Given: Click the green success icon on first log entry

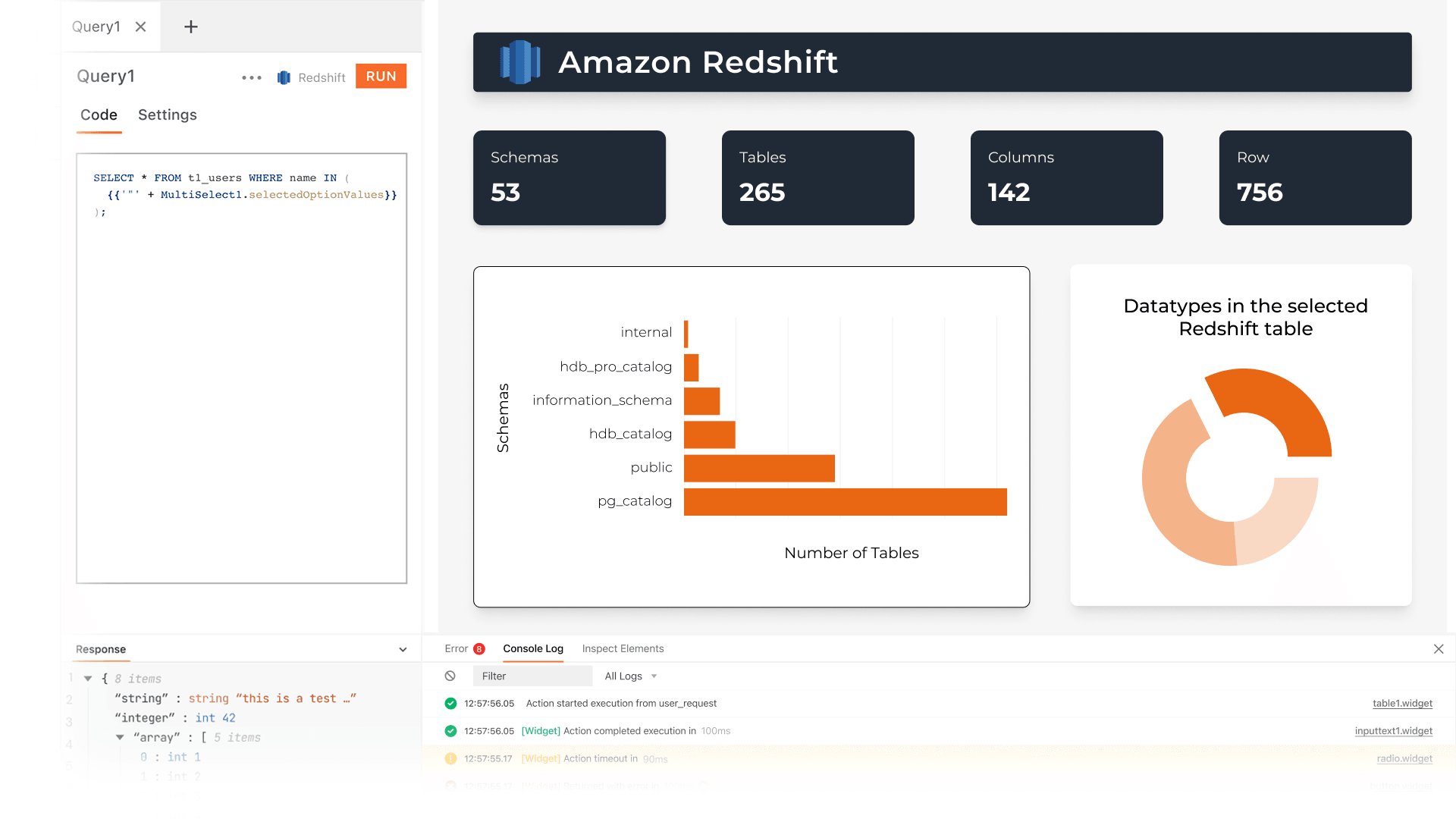Looking at the screenshot, I should (x=449, y=703).
